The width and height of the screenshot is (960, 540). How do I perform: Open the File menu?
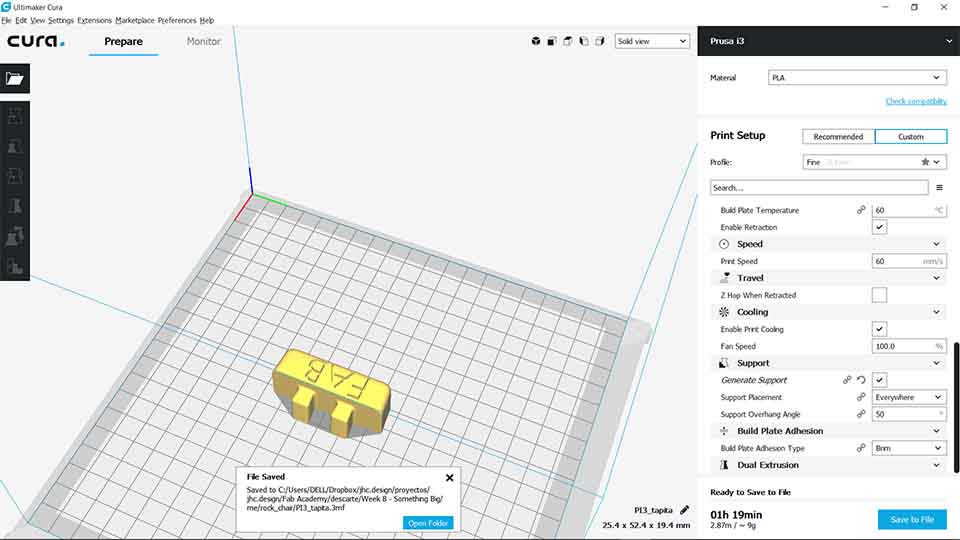(6, 20)
